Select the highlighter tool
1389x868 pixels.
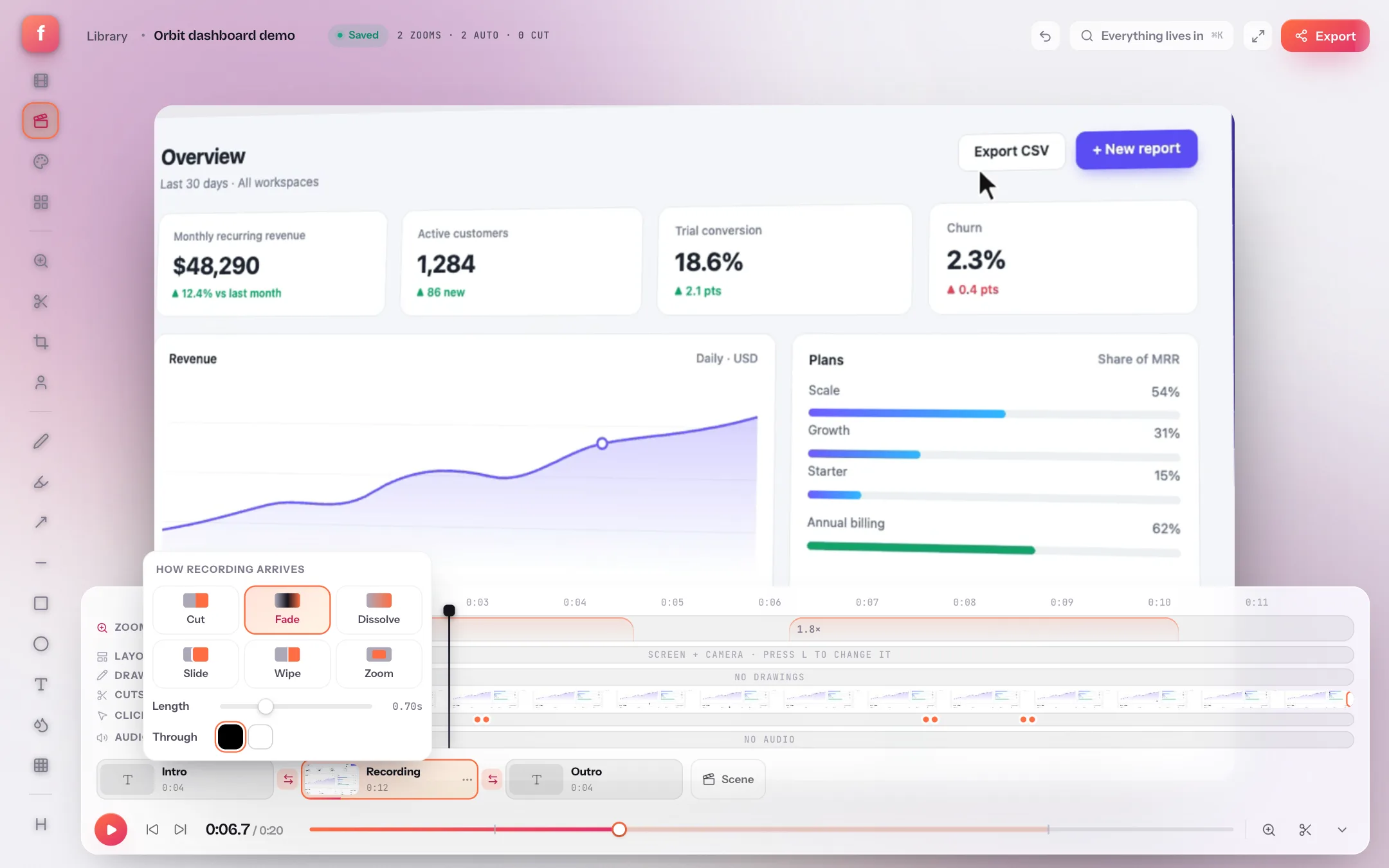click(x=41, y=482)
